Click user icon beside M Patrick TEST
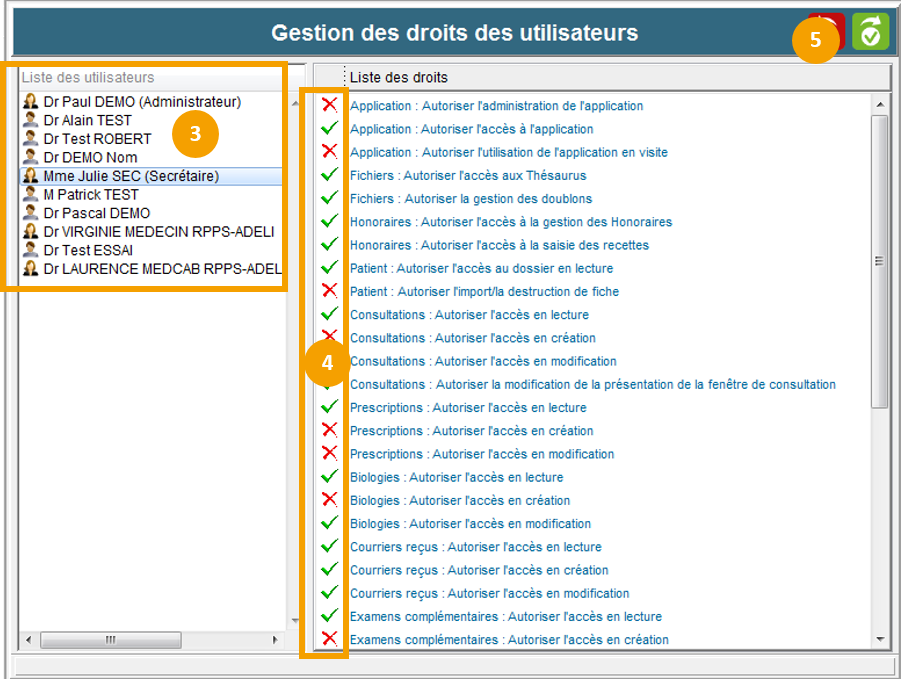Viewport: 901px width, 679px height. pos(30,195)
